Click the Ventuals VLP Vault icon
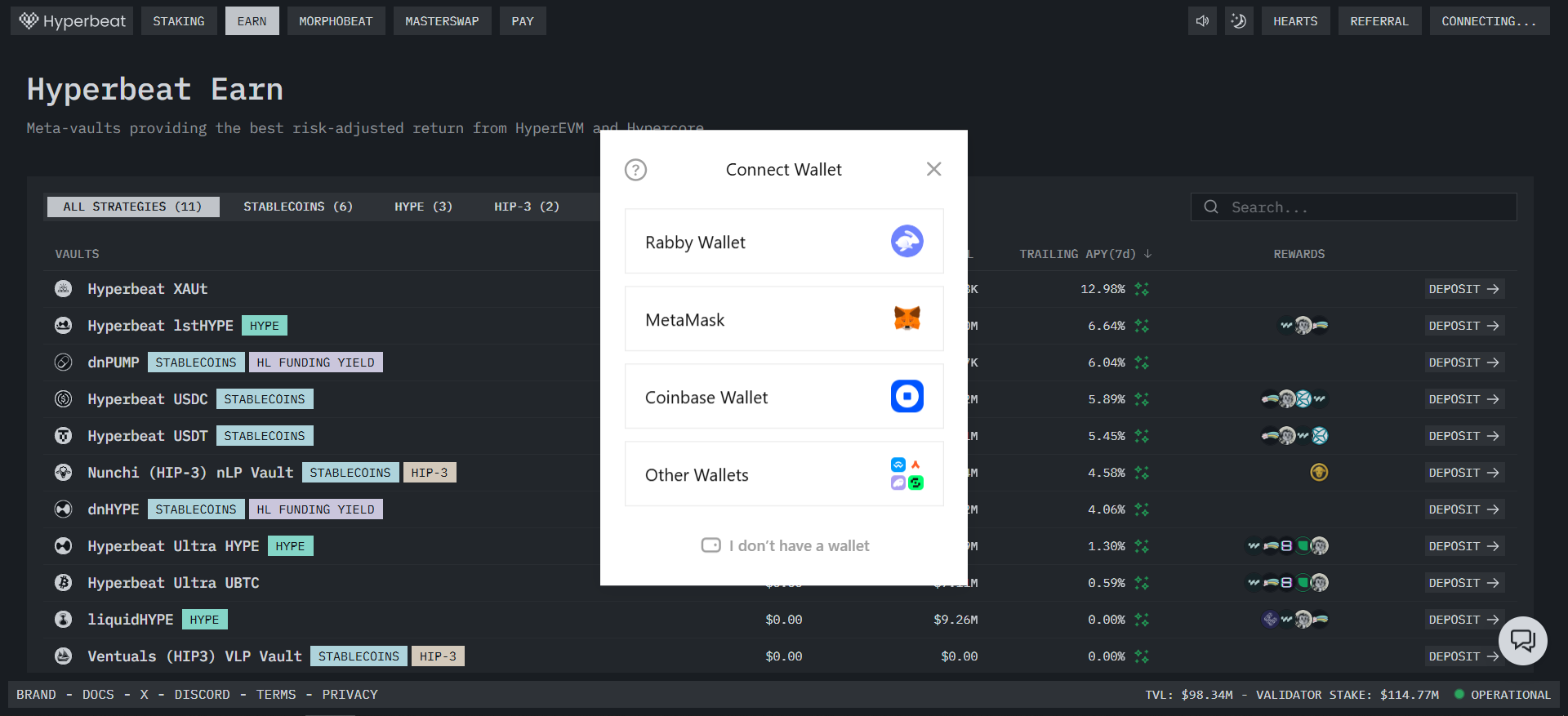This screenshot has width=1568, height=716. coord(63,656)
